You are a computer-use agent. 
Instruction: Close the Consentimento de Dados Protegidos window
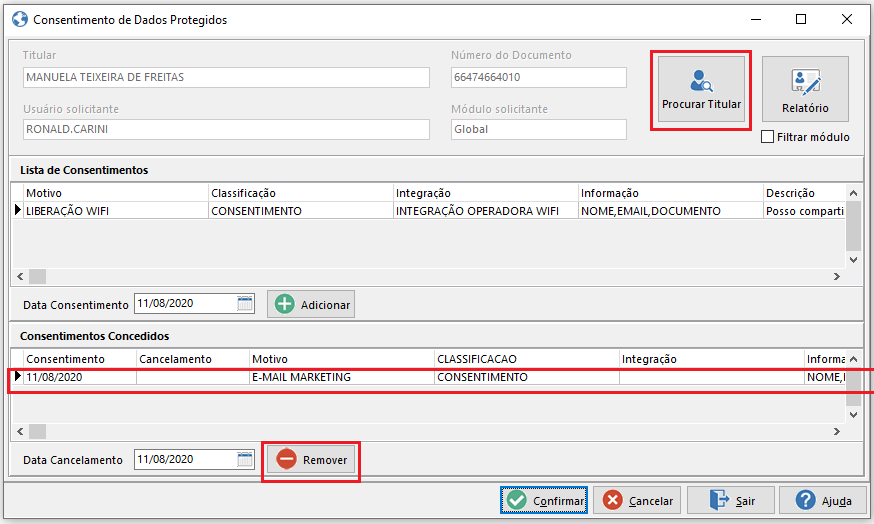coord(847,20)
